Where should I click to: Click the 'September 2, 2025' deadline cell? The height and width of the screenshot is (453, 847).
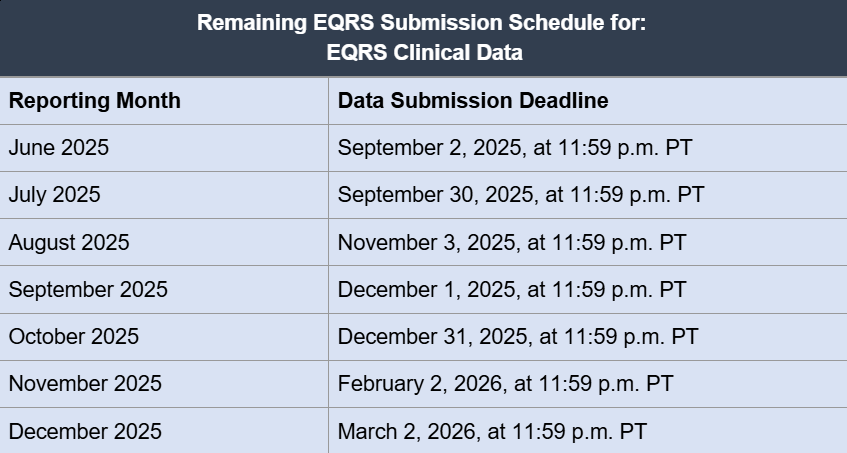pyautogui.click(x=515, y=148)
